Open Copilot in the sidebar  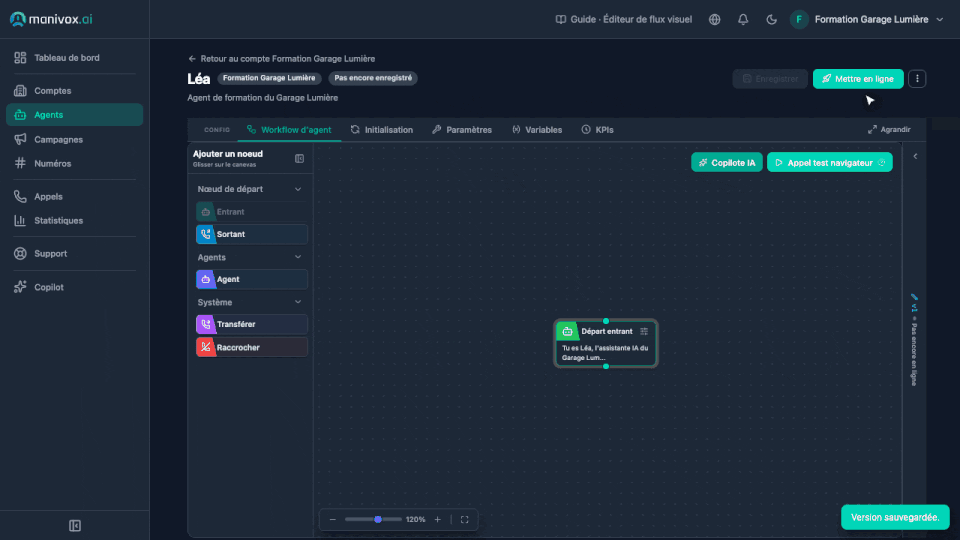[x=74, y=287]
